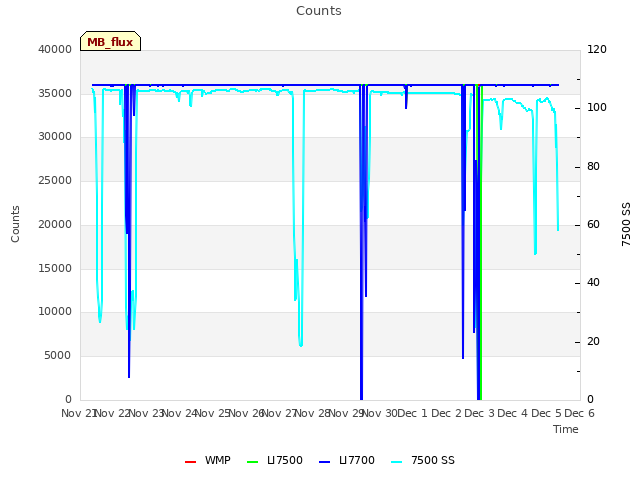Click the cyan 7500 SS legend swatch
Screen dimensions: 640x480
(397, 462)
